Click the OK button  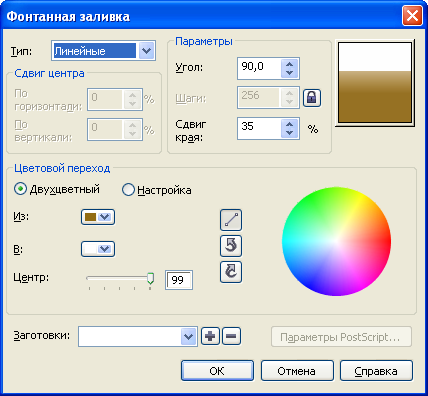tap(217, 370)
